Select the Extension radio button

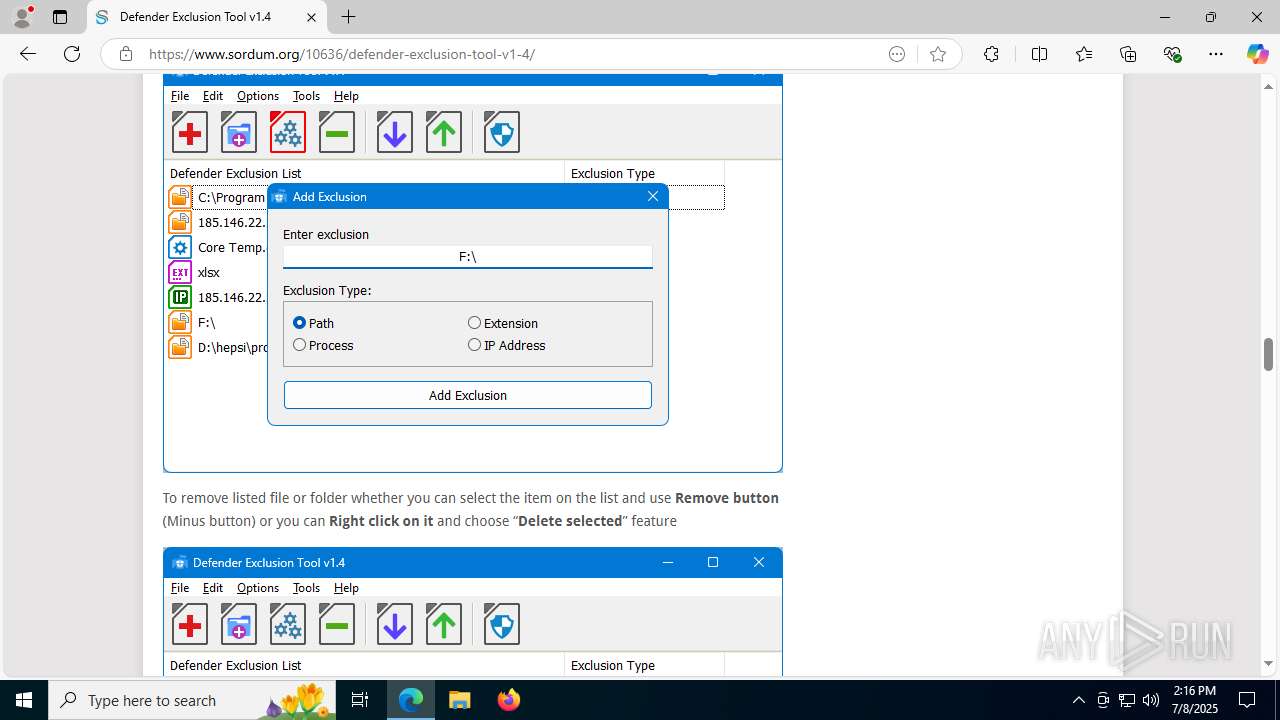point(475,323)
